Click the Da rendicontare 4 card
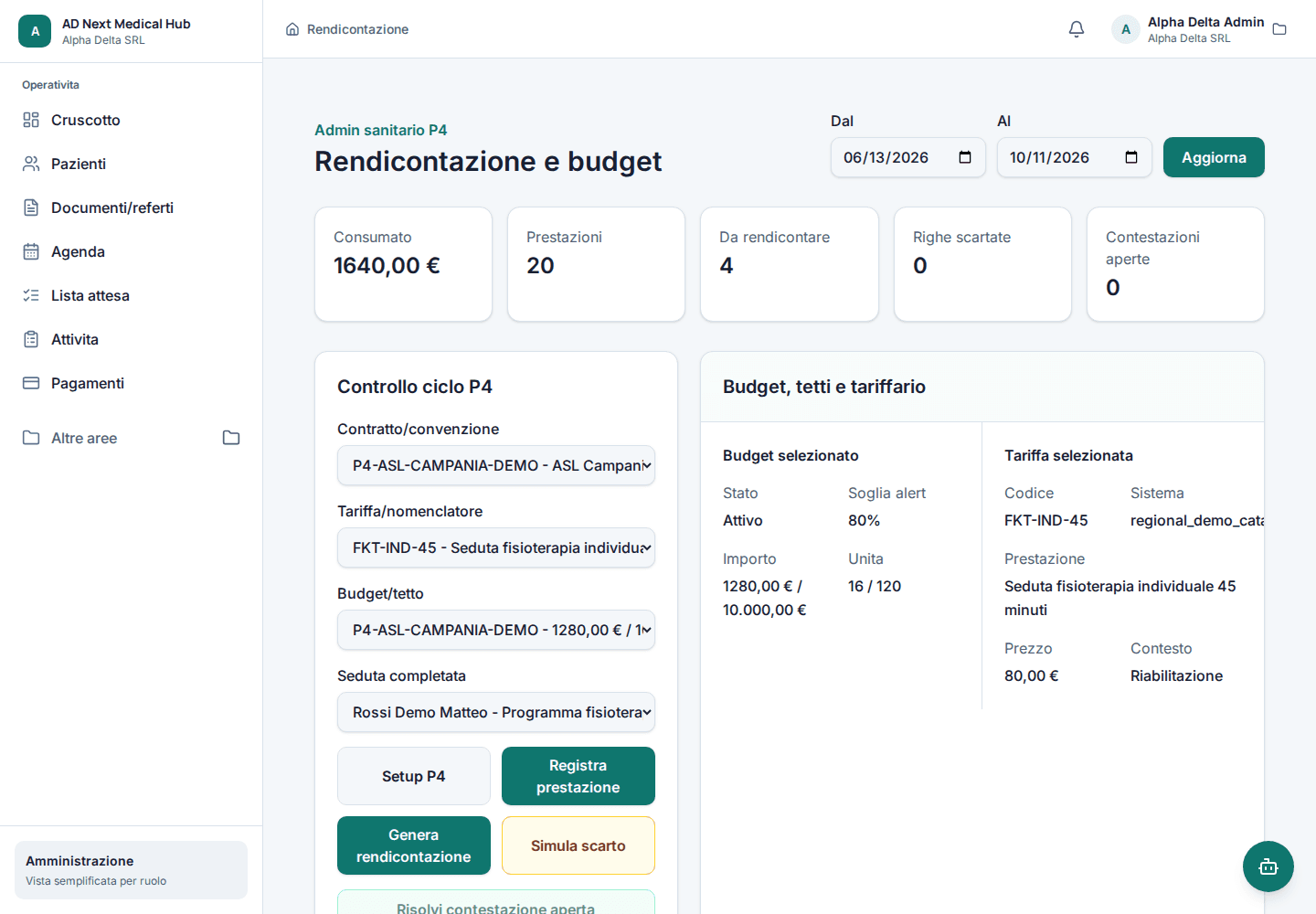 point(790,264)
